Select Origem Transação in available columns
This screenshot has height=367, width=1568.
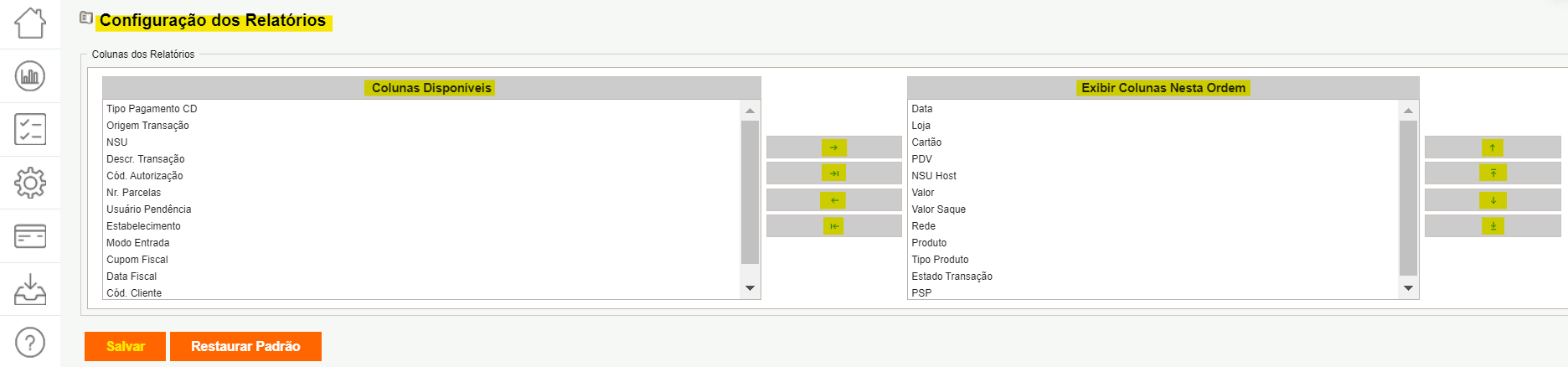pos(422,126)
